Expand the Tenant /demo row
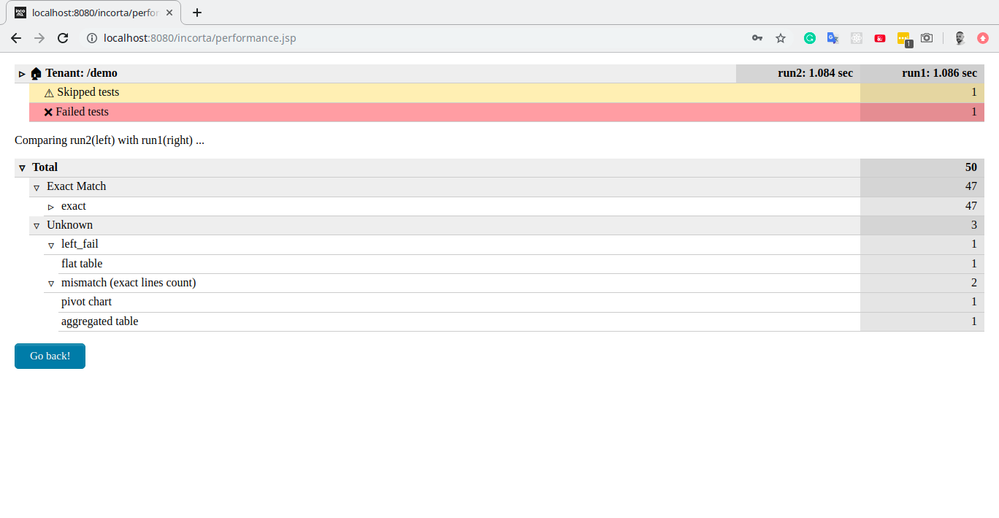Image resolution: width=999 pixels, height=518 pixels. (22, 74)
